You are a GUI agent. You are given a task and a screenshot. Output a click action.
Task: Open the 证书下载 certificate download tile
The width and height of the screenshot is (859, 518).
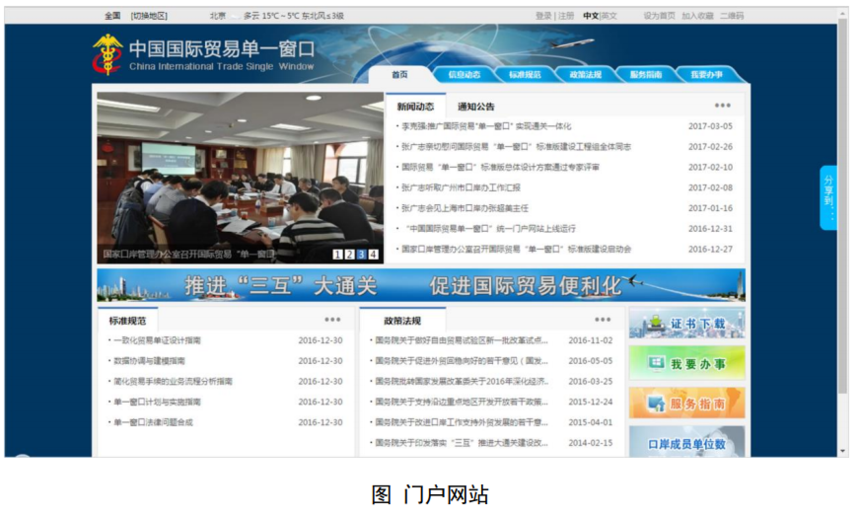(686, 324)
